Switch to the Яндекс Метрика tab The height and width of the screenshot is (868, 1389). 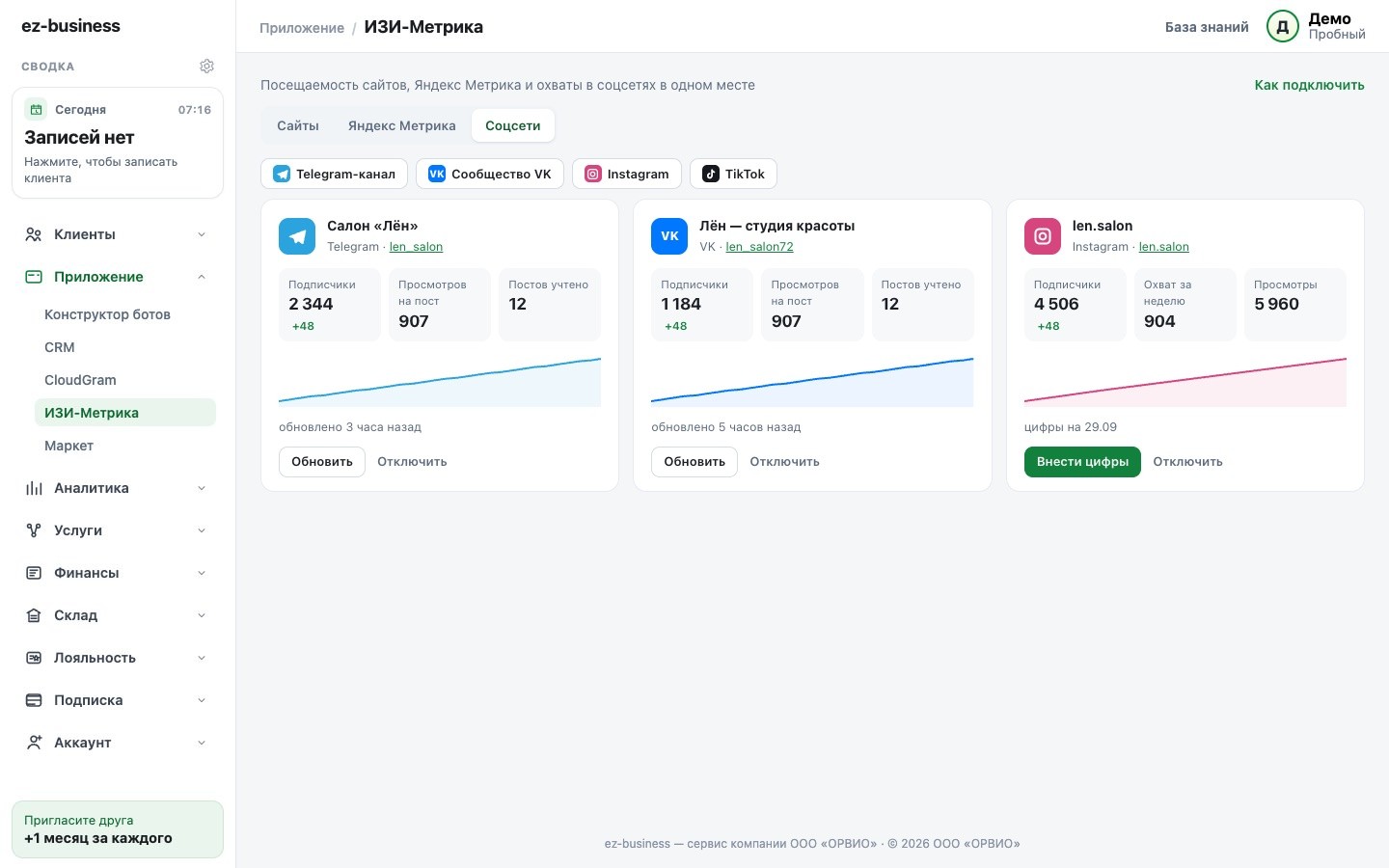click(402, 125)
